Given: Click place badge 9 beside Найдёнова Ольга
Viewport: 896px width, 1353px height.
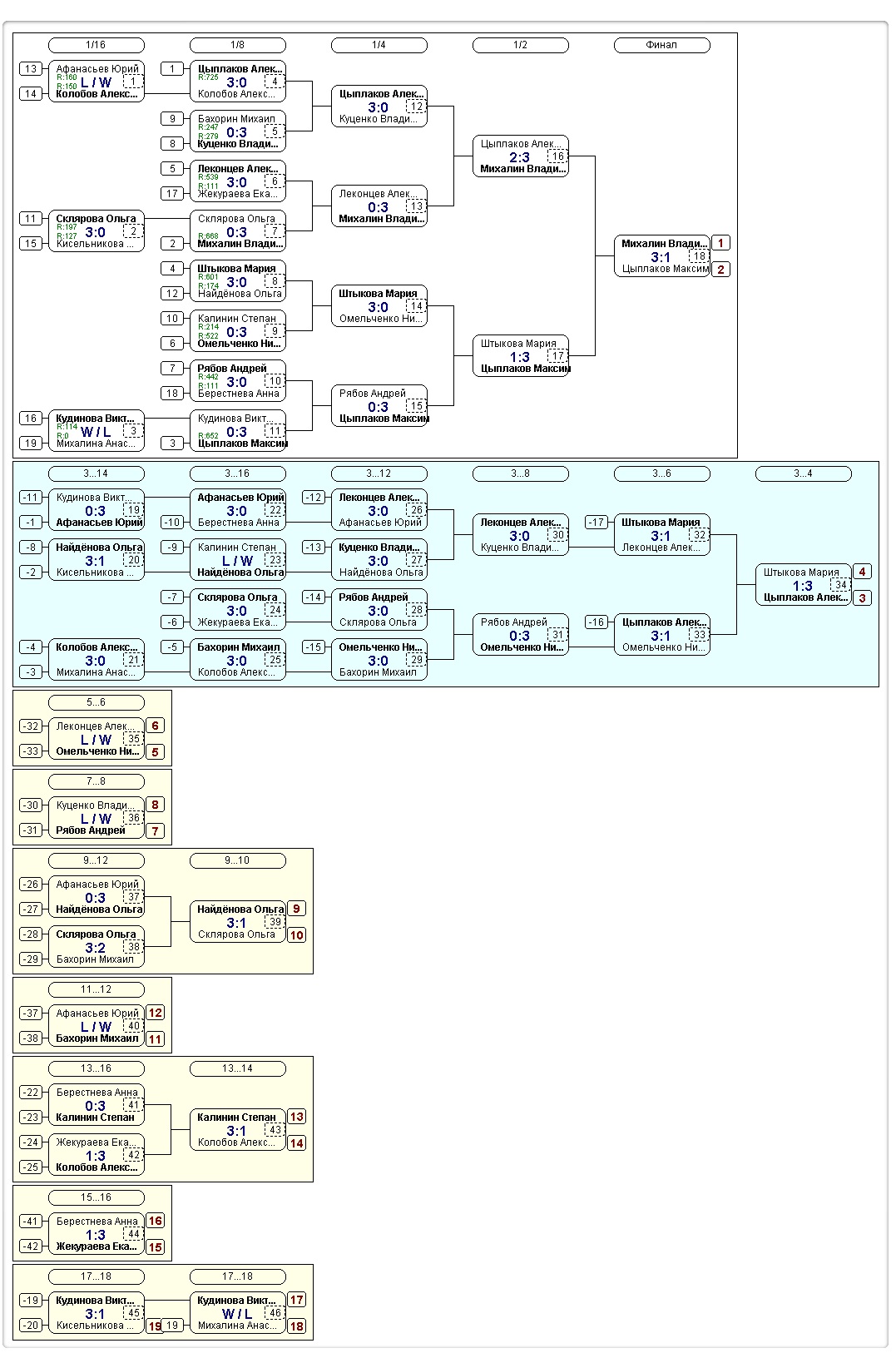Looking at the screenshot, I should [x=296, y=909].
